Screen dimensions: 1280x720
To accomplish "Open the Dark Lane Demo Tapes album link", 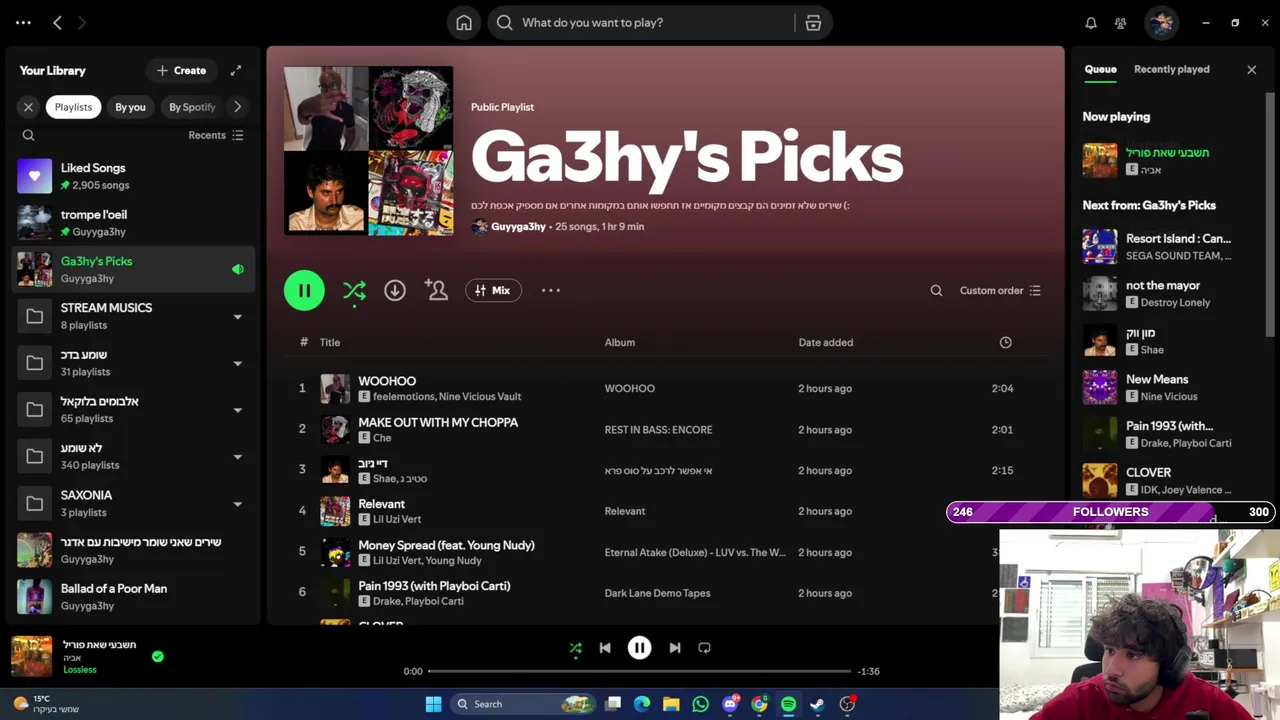I will pos(657,593).
